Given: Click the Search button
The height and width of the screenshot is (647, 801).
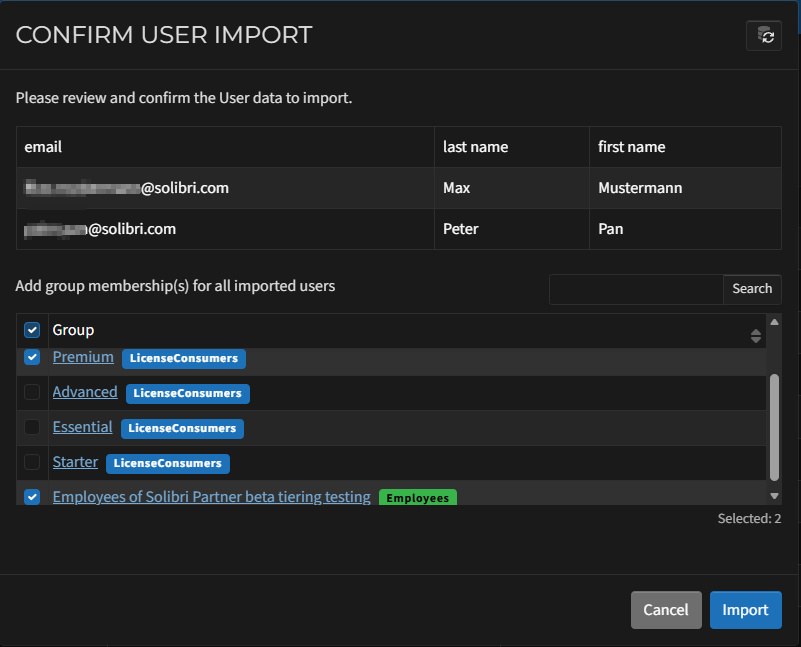Looking at the screenshot, I should pos(752,289).
